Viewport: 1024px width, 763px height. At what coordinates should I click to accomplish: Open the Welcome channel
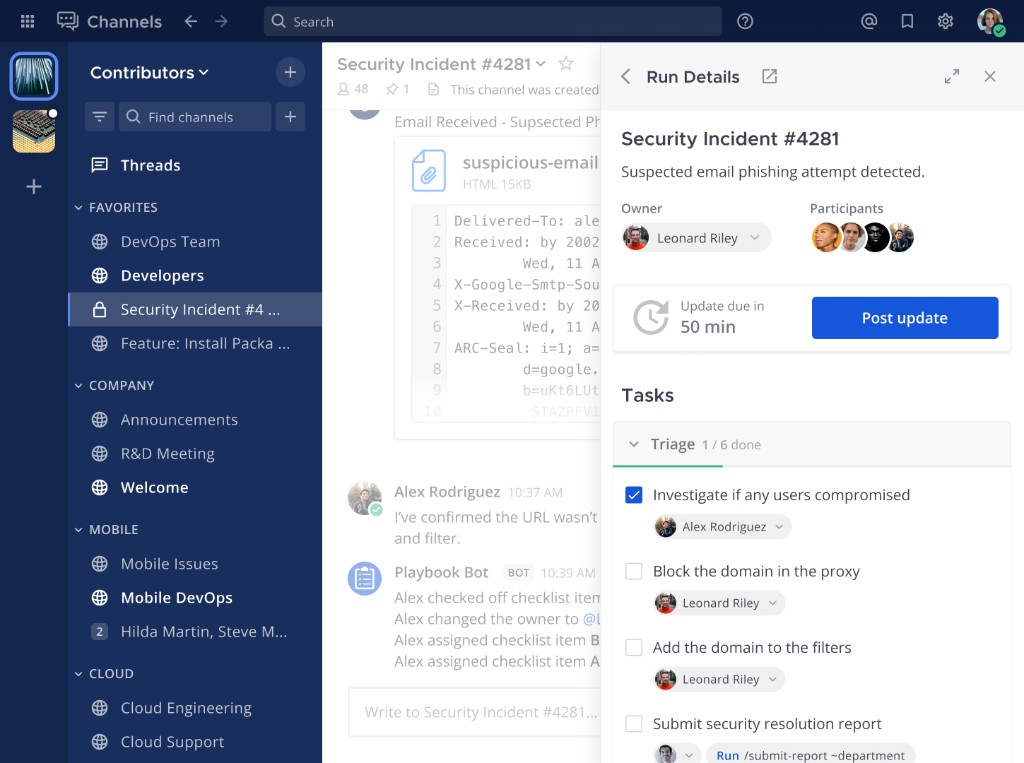(x=195, y=487)
